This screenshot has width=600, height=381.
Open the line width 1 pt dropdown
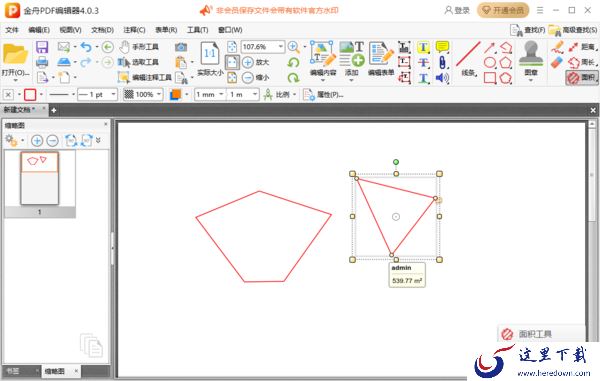point(113,94)
